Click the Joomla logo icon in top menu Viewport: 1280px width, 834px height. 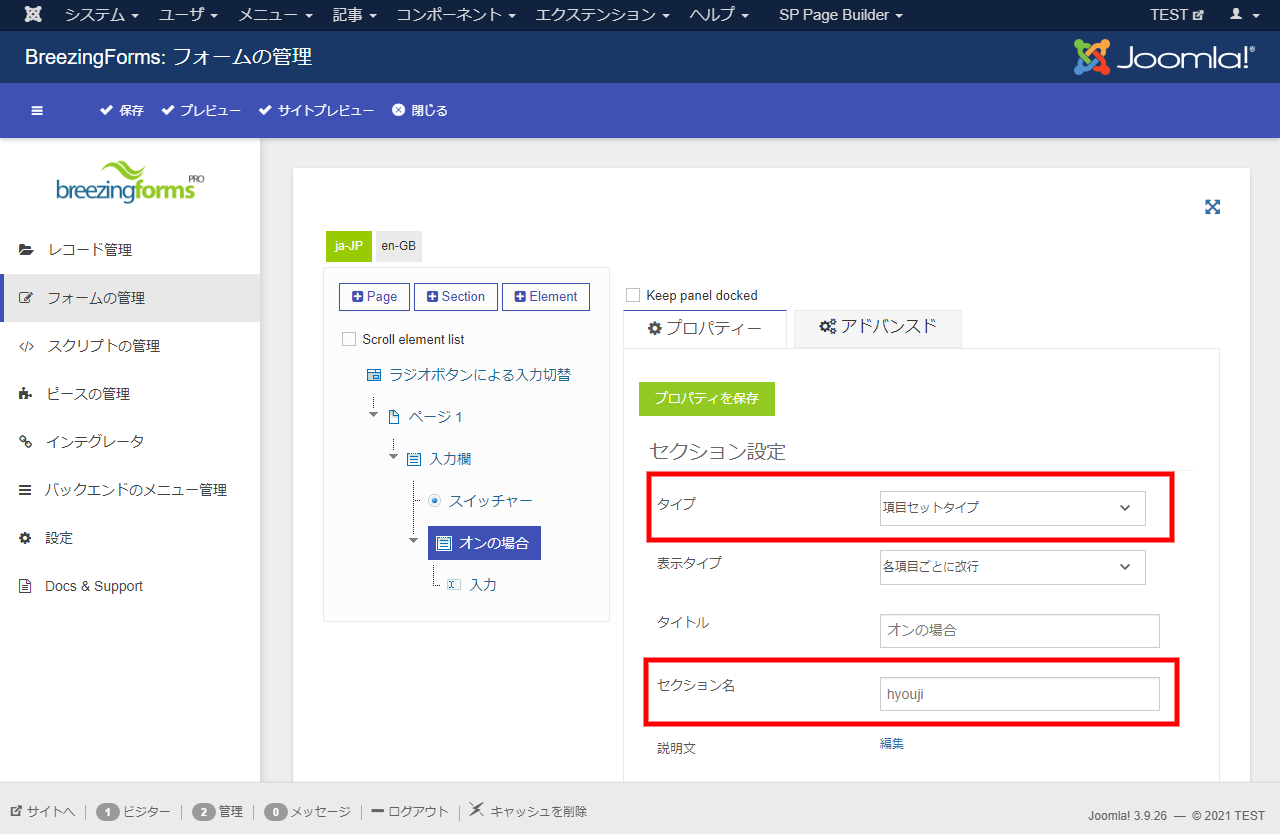click(33, 15)
